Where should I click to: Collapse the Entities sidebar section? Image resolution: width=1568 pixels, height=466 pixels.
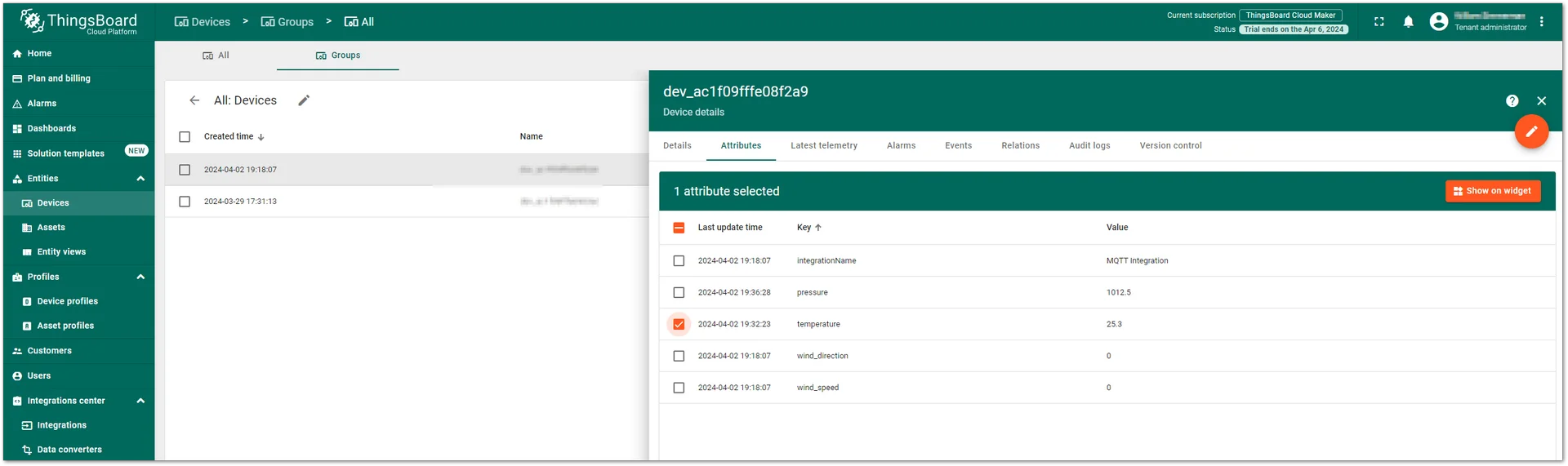tap(140, 179)
